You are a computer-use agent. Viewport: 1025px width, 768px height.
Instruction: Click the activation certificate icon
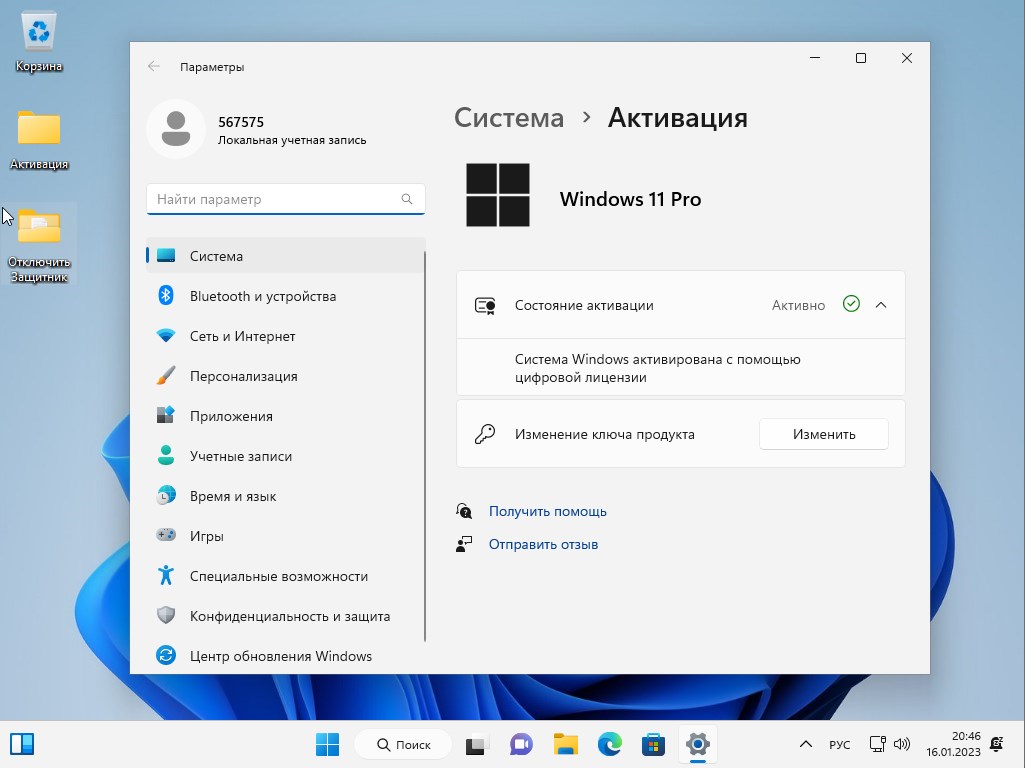click(x=485, y=305)
